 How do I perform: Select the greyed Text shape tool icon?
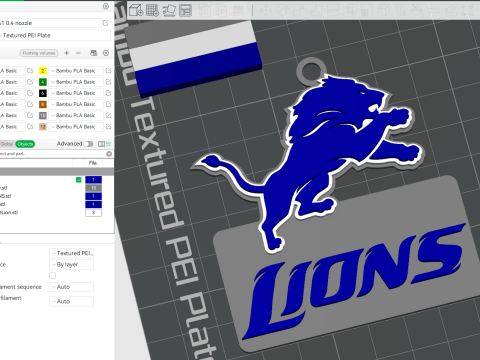coord(401,11)
